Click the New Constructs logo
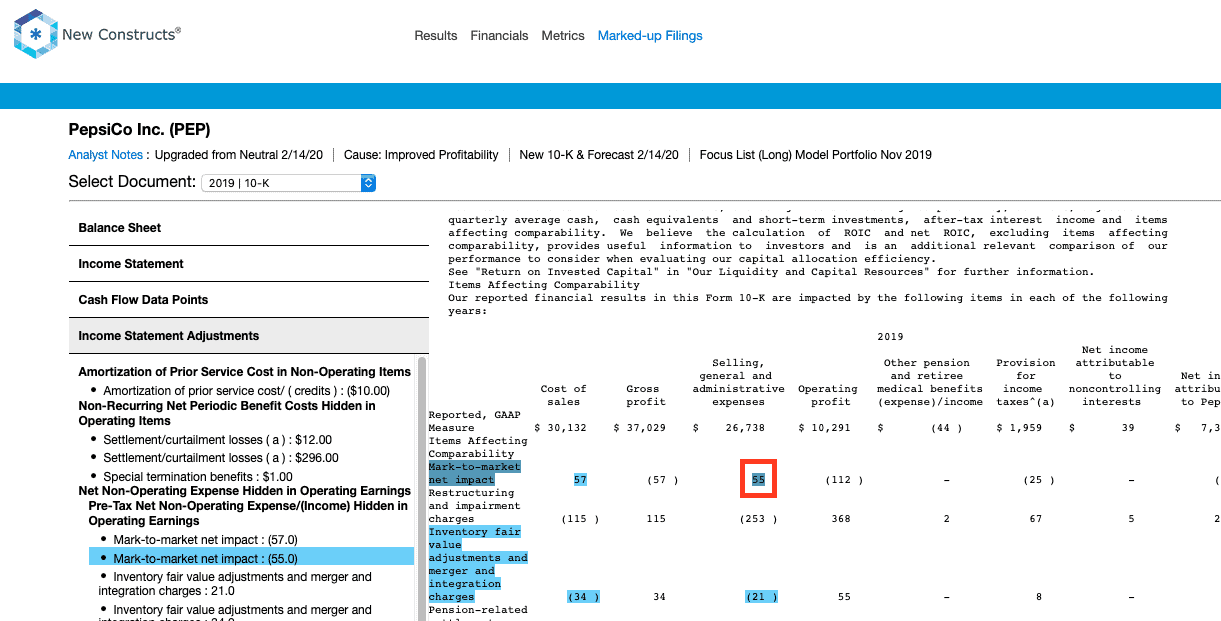 (x=97, y=35)
